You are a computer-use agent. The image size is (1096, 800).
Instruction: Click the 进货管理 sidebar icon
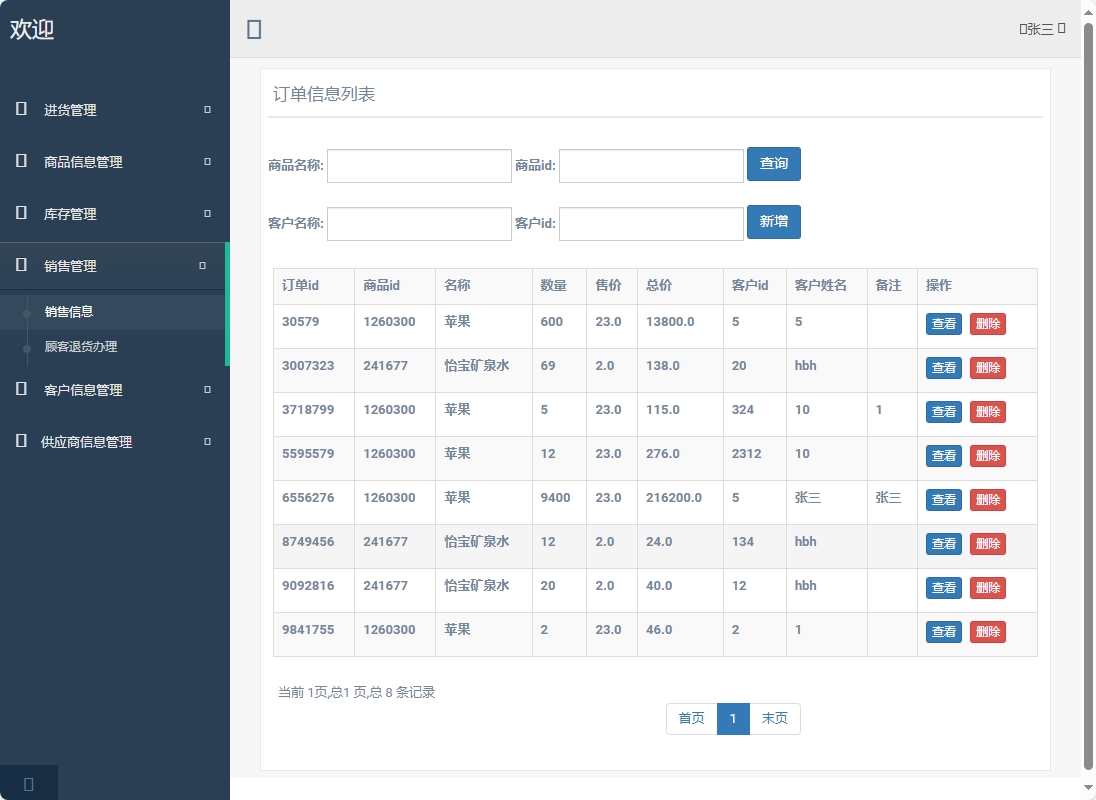tap(19, 110)
